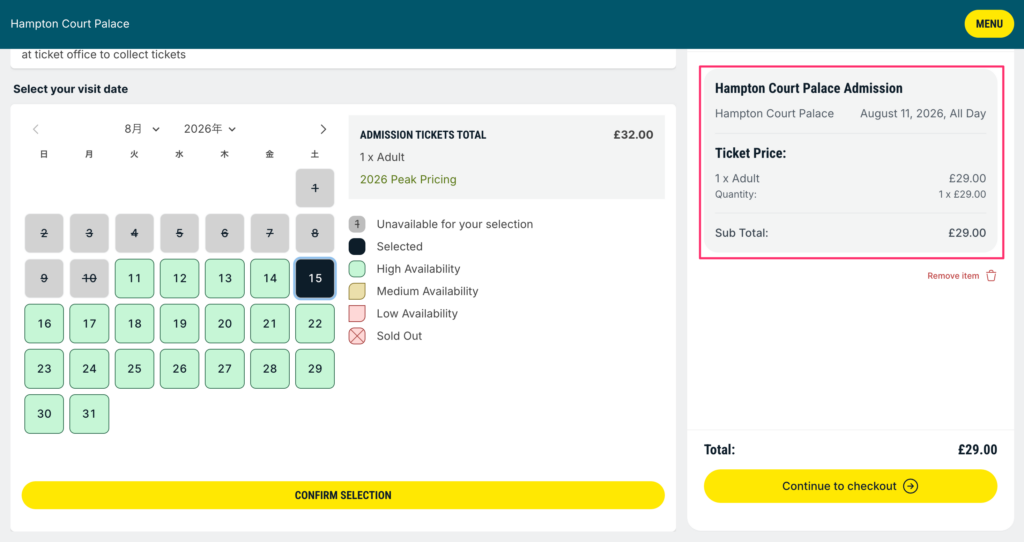Select August 11 on the calendar
The height and width of the screenshot is (542, 1024).
pyautogui.click(x=135, y=278)
